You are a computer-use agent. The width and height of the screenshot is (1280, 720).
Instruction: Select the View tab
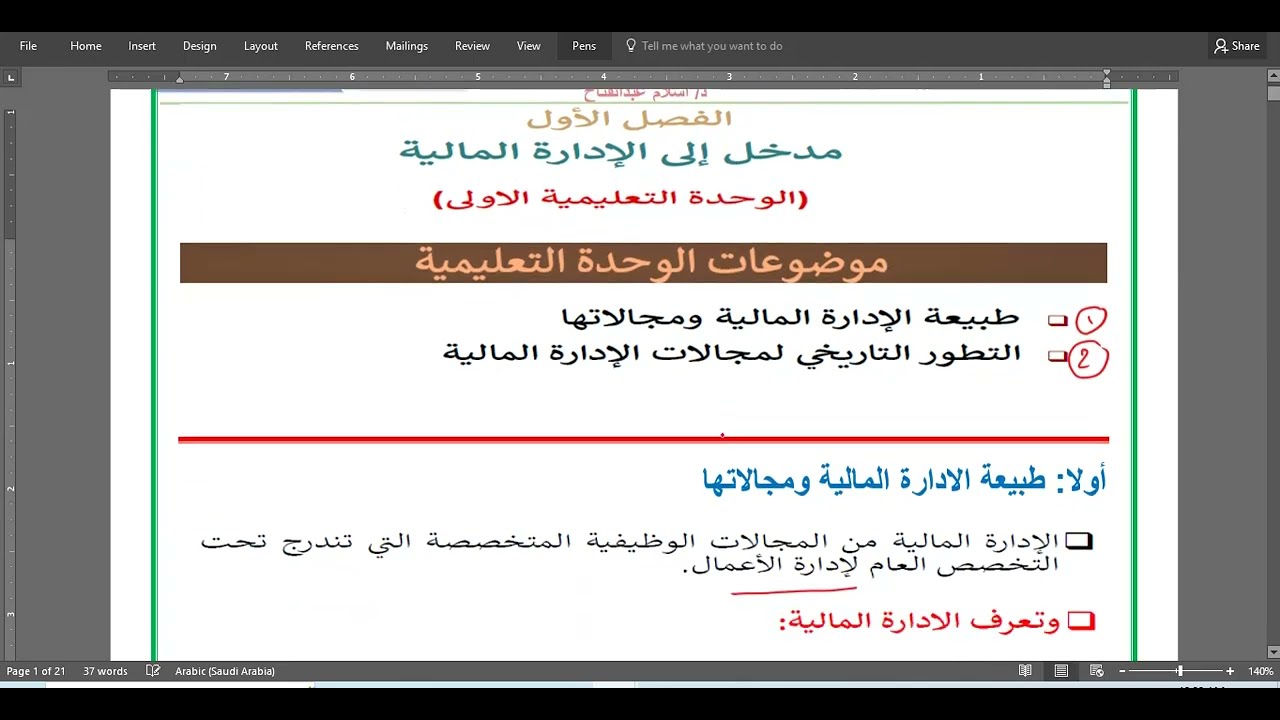[x=529, y=46]
